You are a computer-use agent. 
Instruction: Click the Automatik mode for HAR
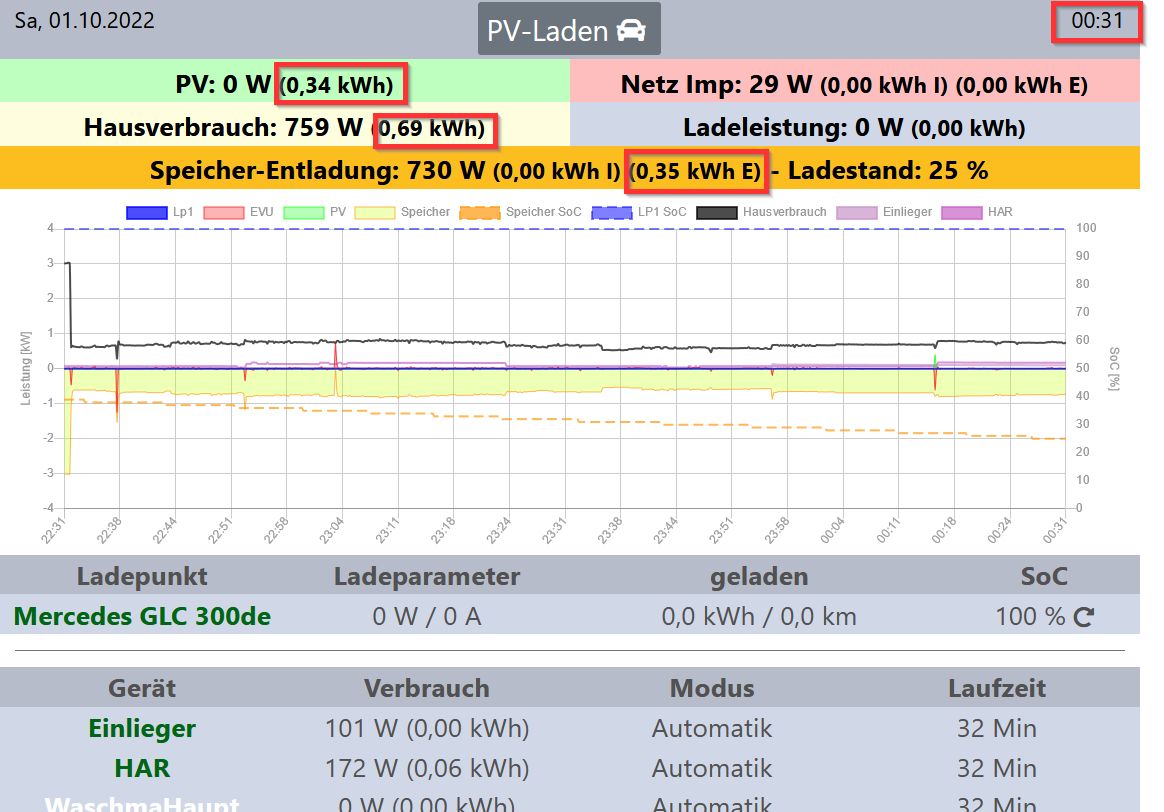click(712, 768)
